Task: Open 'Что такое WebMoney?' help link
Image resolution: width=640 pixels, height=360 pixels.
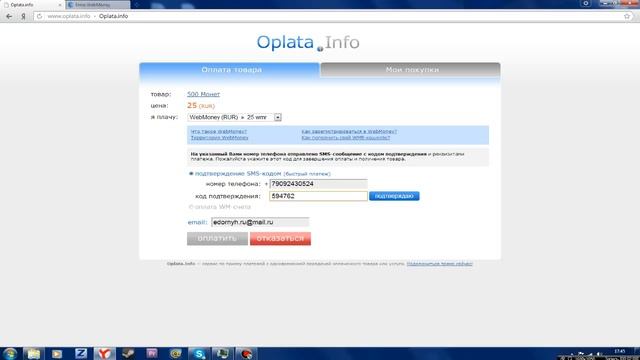Action: (x=219, y=132)
